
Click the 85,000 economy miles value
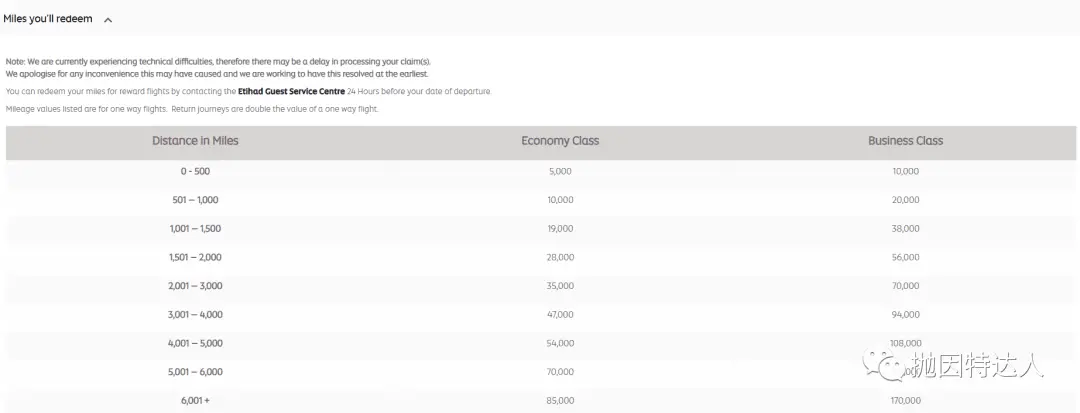point(560,401)
